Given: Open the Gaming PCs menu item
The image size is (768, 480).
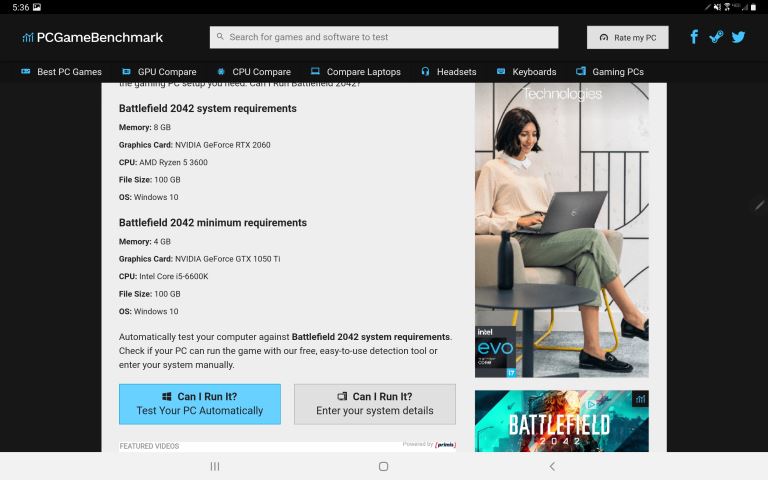Looking at the screenshot, I should point(618,72).
